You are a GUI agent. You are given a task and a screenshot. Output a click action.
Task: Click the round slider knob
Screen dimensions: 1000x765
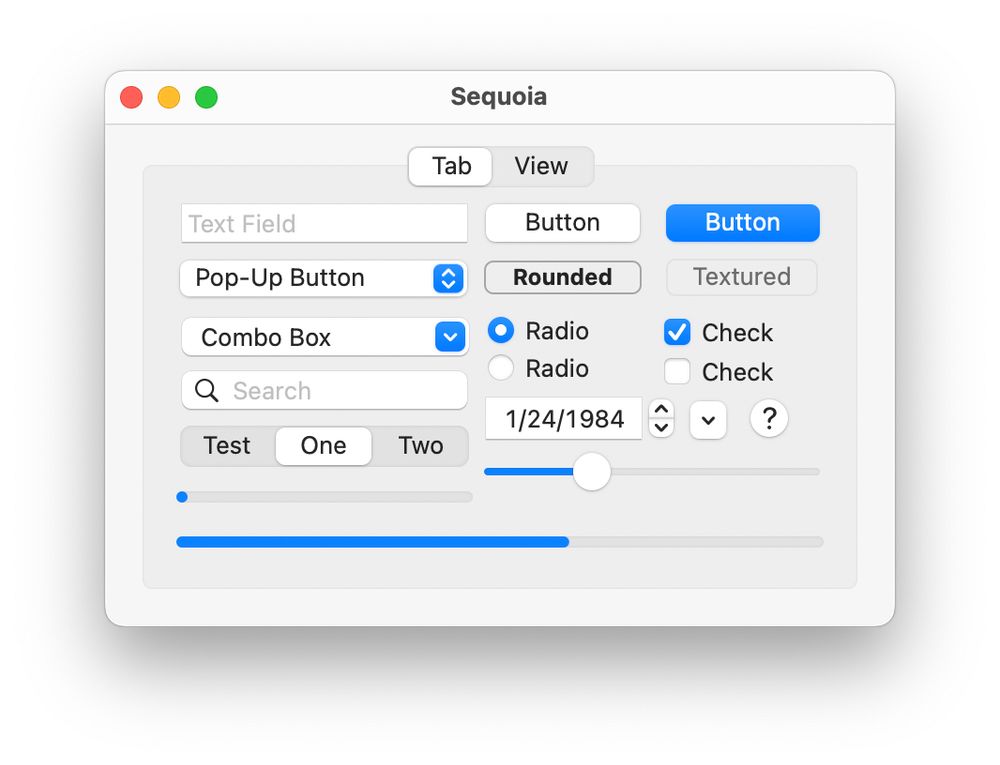click(592, 472)
